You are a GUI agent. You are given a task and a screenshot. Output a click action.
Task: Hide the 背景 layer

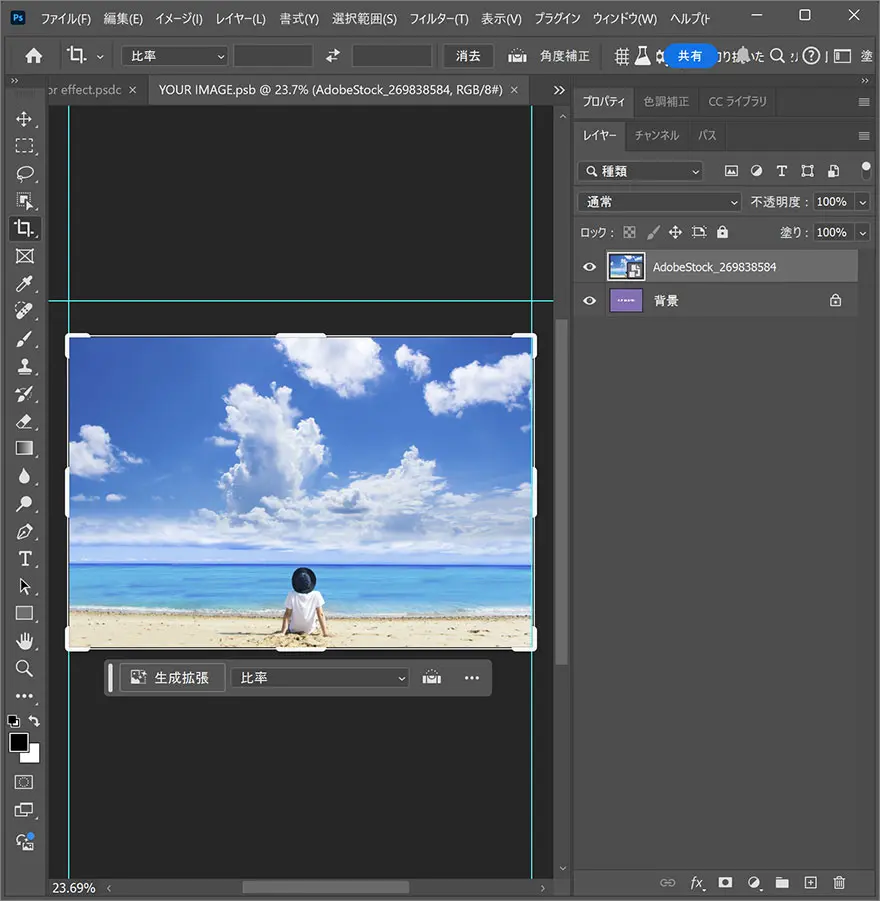pyautogui.click(x=589, y=301)
